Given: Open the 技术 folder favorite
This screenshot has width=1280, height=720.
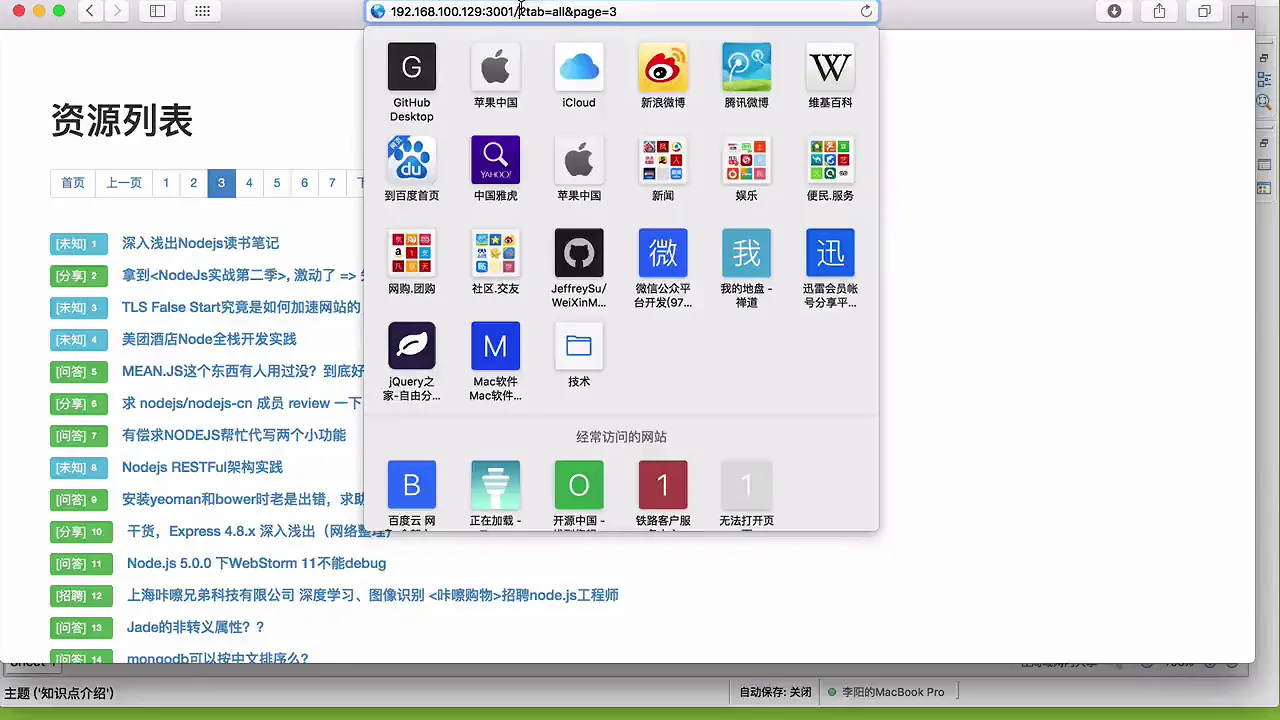Looking at the screenshot, I should [579, 346].
